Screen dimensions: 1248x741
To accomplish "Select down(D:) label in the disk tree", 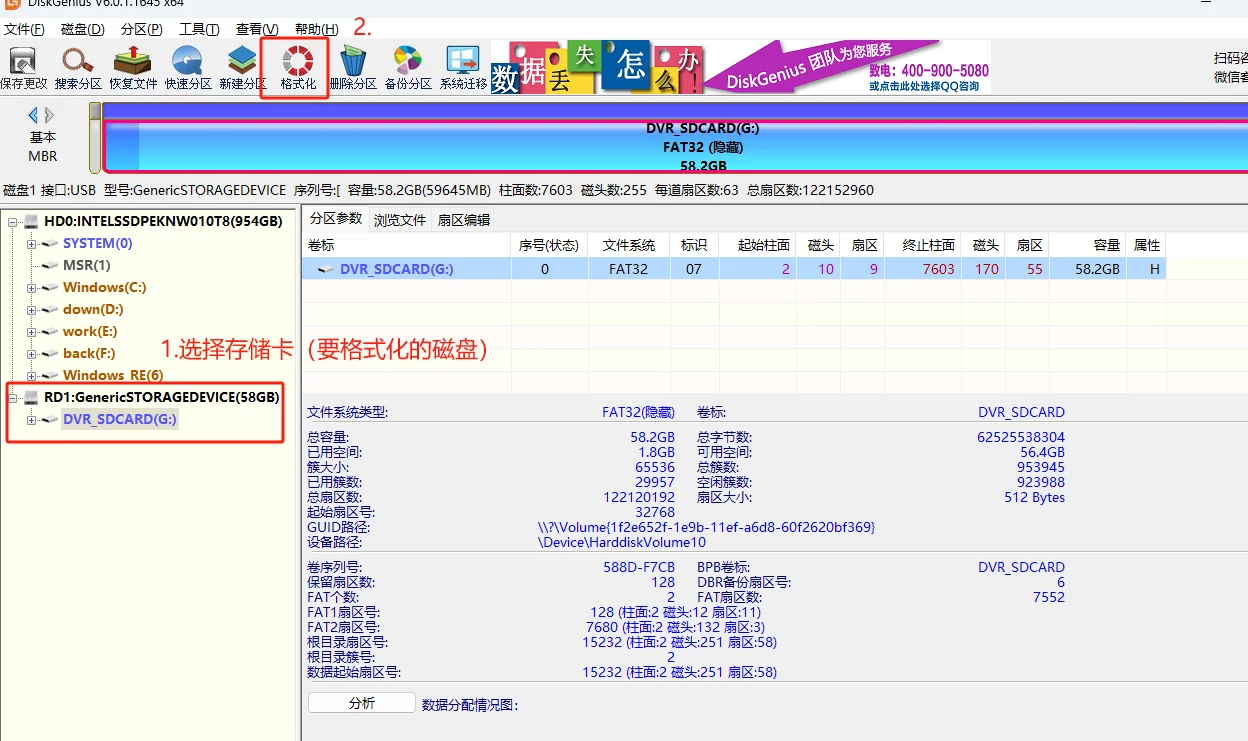I will tap(93, 309).
